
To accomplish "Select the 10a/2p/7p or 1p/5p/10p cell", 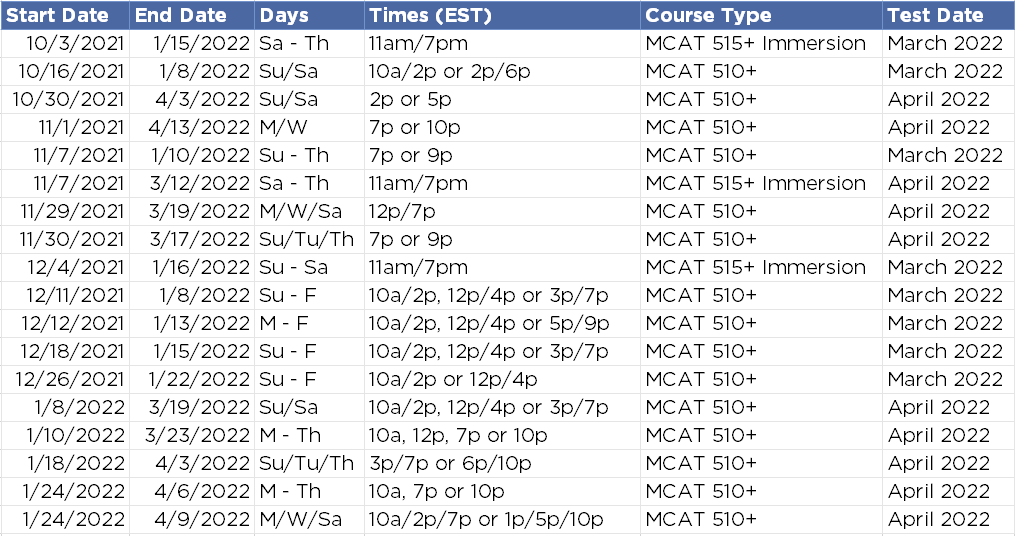I will (x=500, y=520).
